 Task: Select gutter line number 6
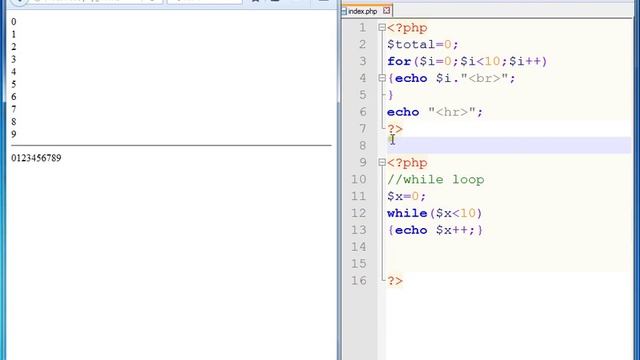click(362, 112)
